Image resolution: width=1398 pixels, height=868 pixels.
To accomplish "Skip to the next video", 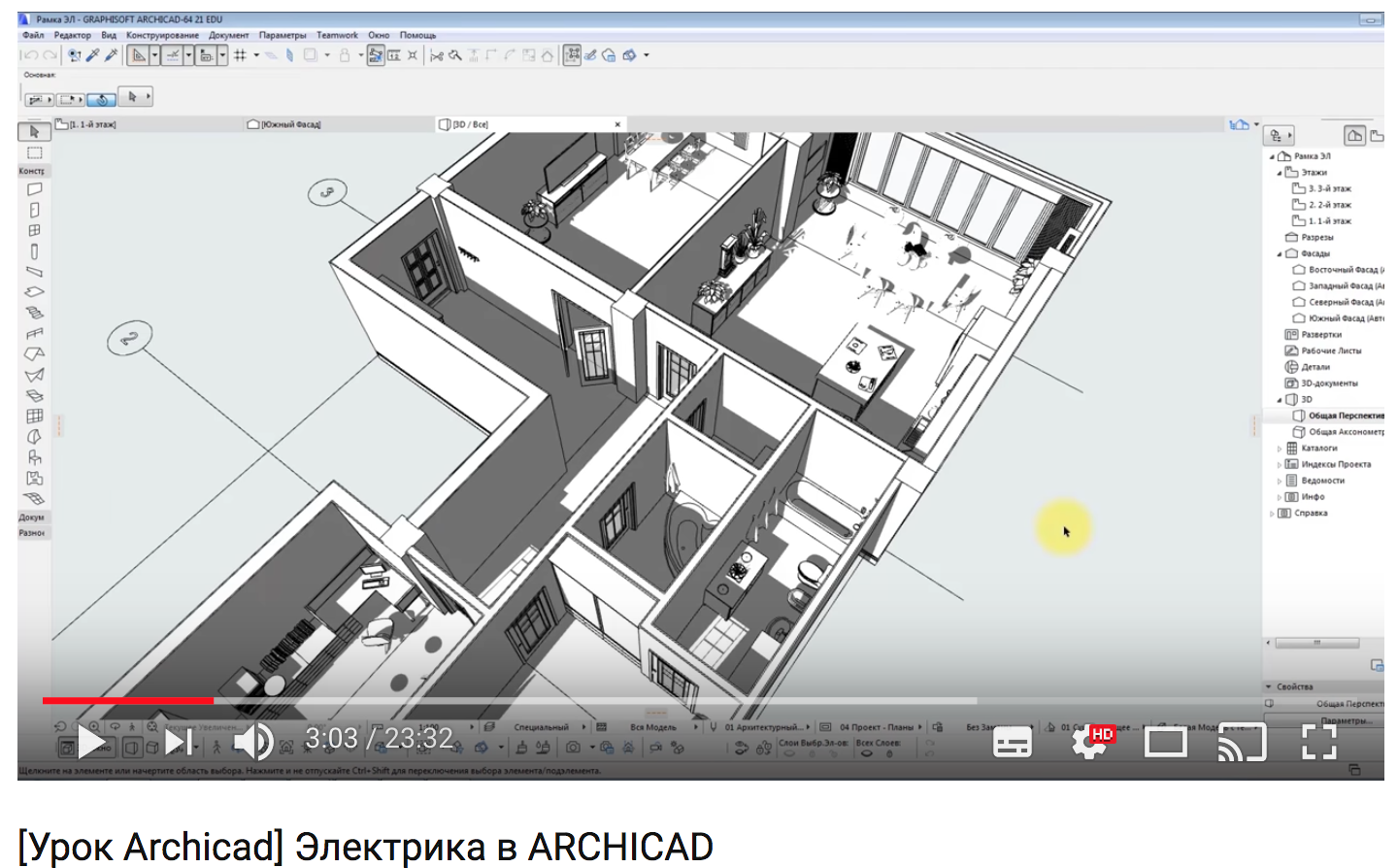I will (x=178, y=743).
